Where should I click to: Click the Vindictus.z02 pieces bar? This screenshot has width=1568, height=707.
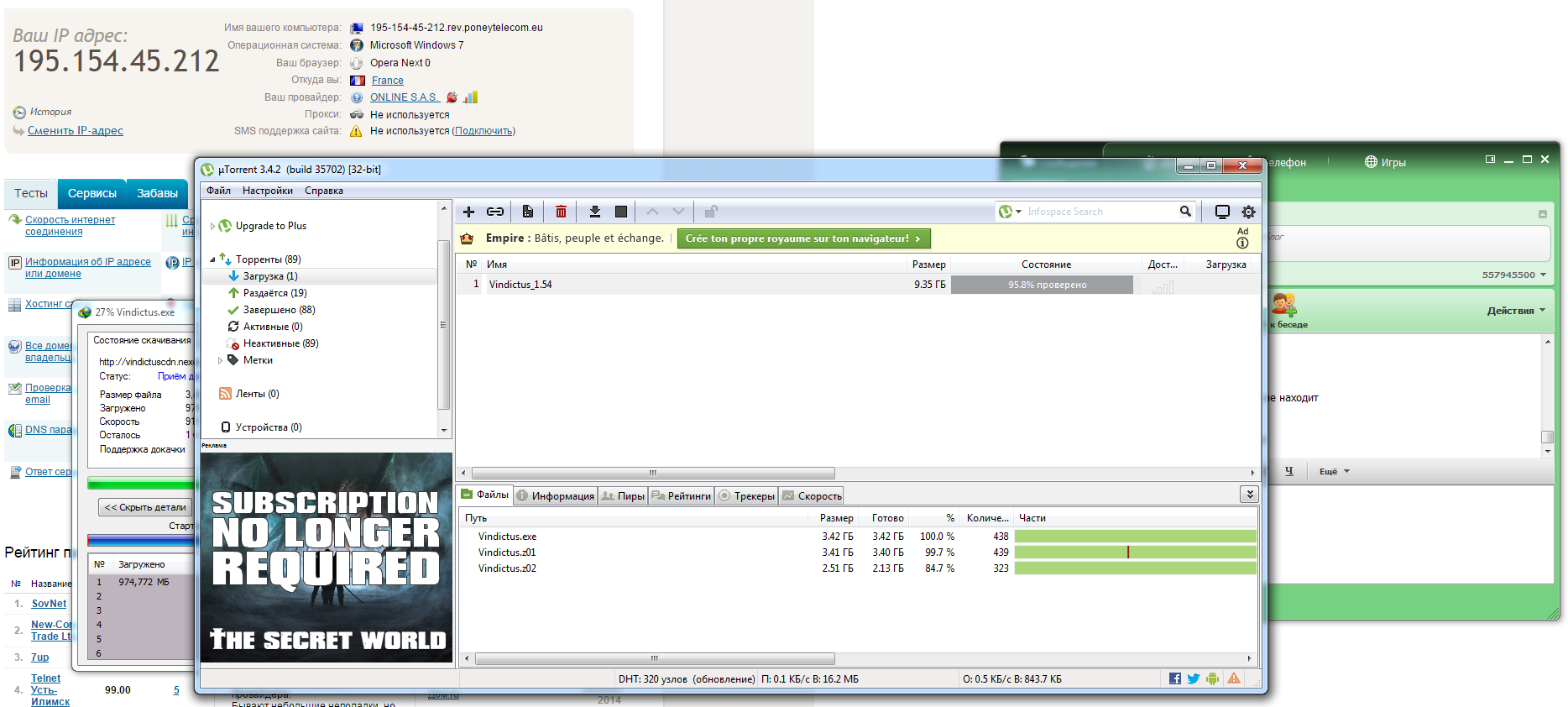click(x=1135, y=568)
